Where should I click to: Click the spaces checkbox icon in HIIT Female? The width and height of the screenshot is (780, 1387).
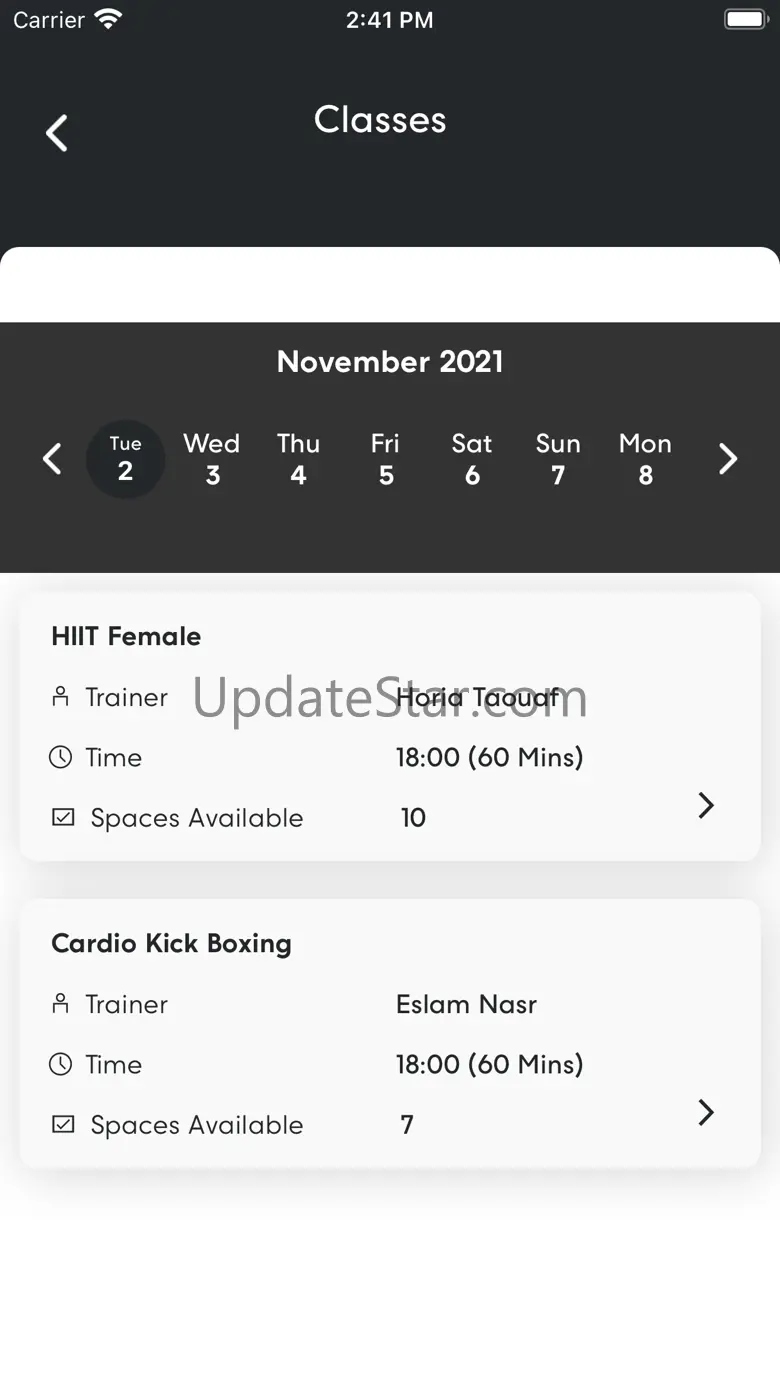pos(62,817)
